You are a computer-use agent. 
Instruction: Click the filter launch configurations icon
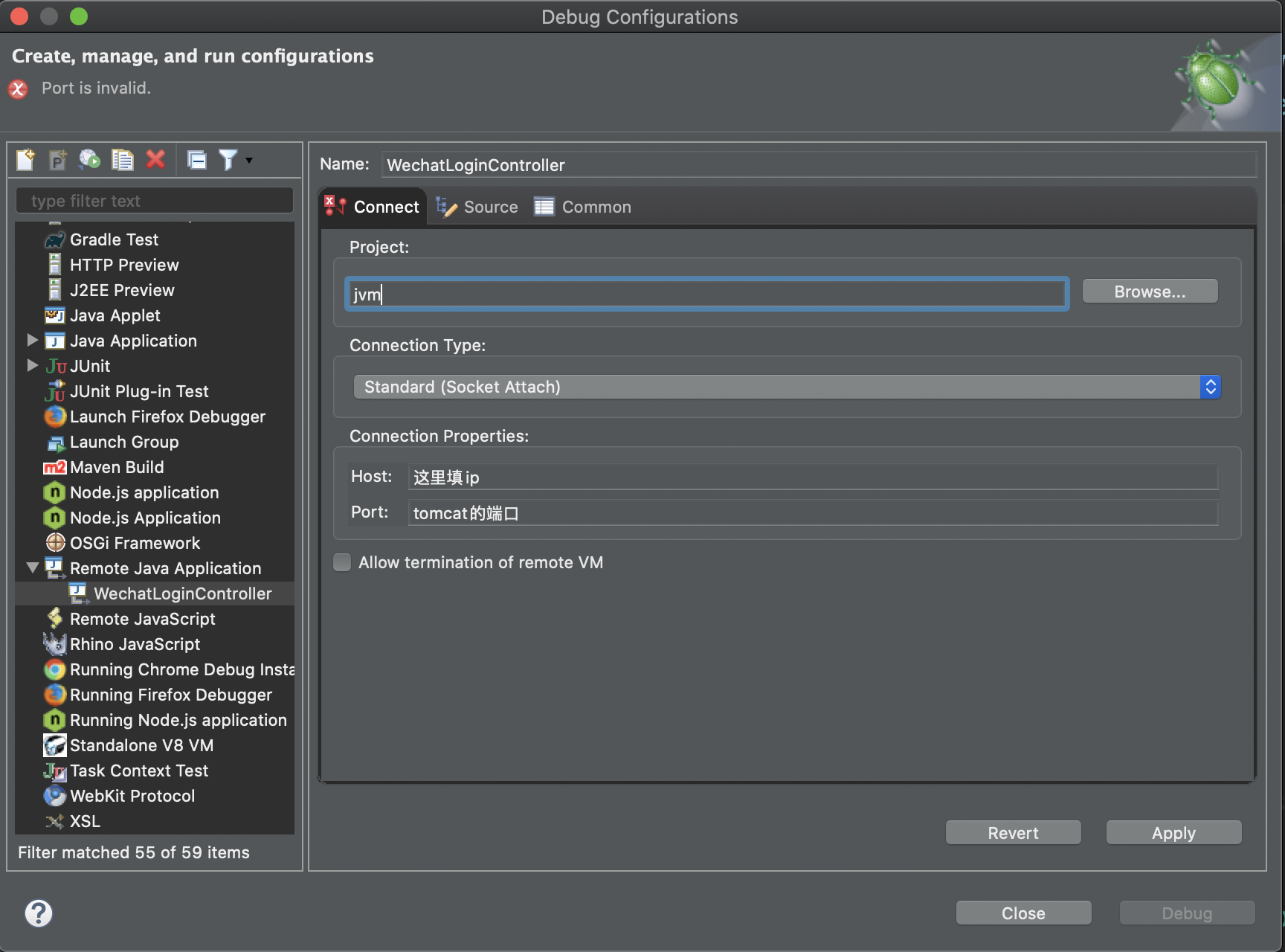(x=228, y=160)
